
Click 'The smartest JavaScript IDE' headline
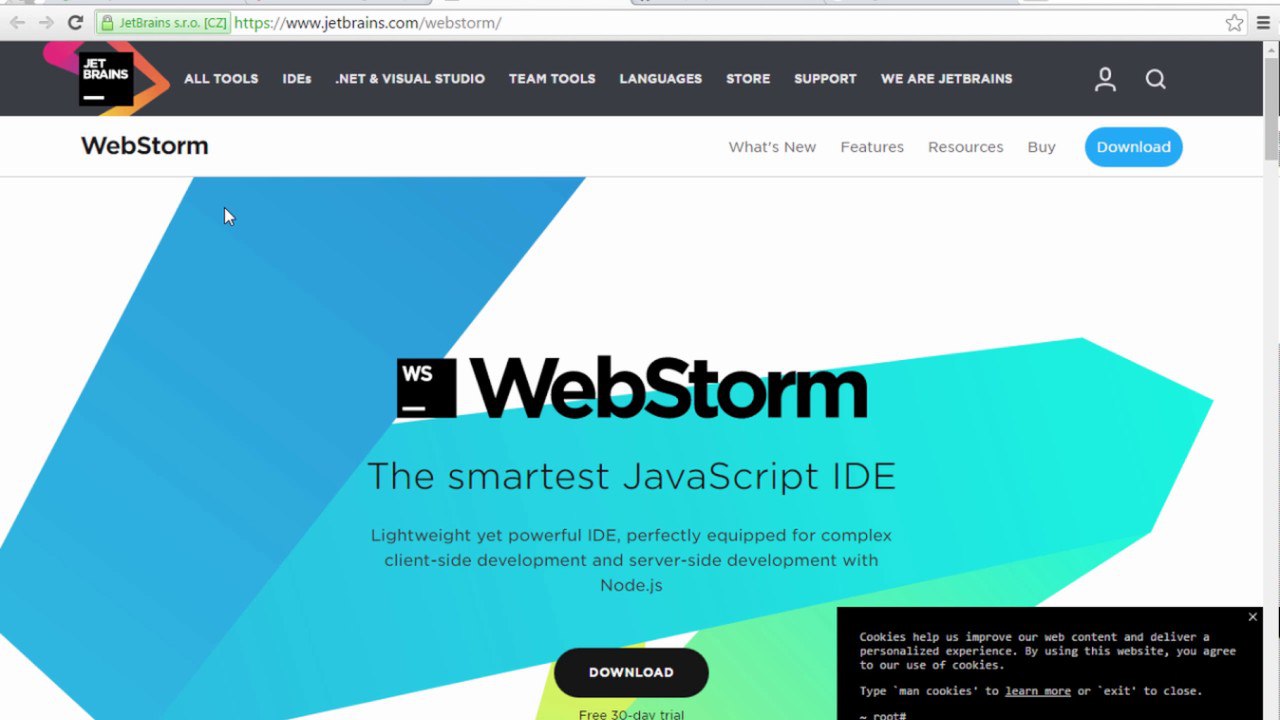pyautogui.click(x=631, y=476)
